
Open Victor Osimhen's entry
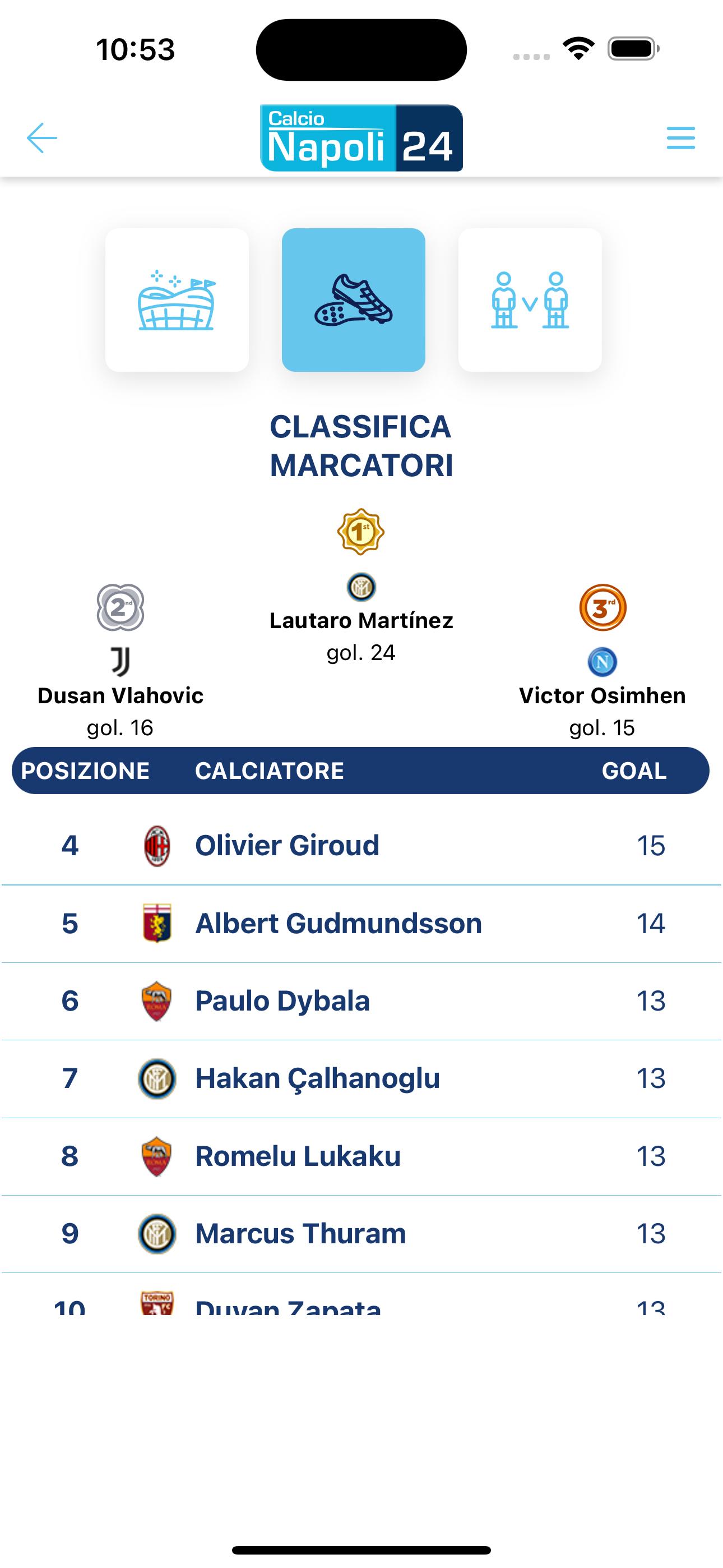(602, 696)
